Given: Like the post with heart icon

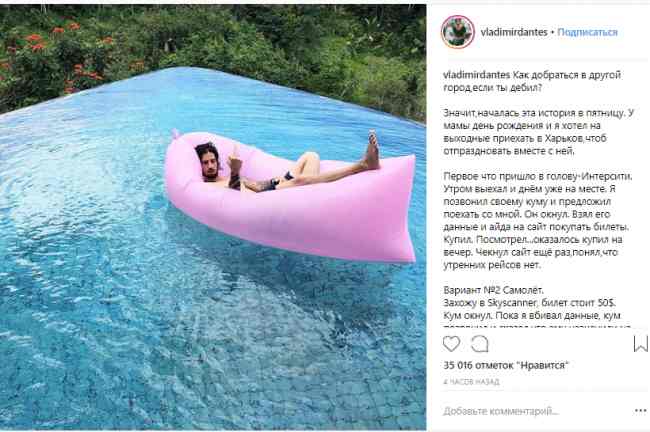Looking at the screenshot, I should click(451, 344).
